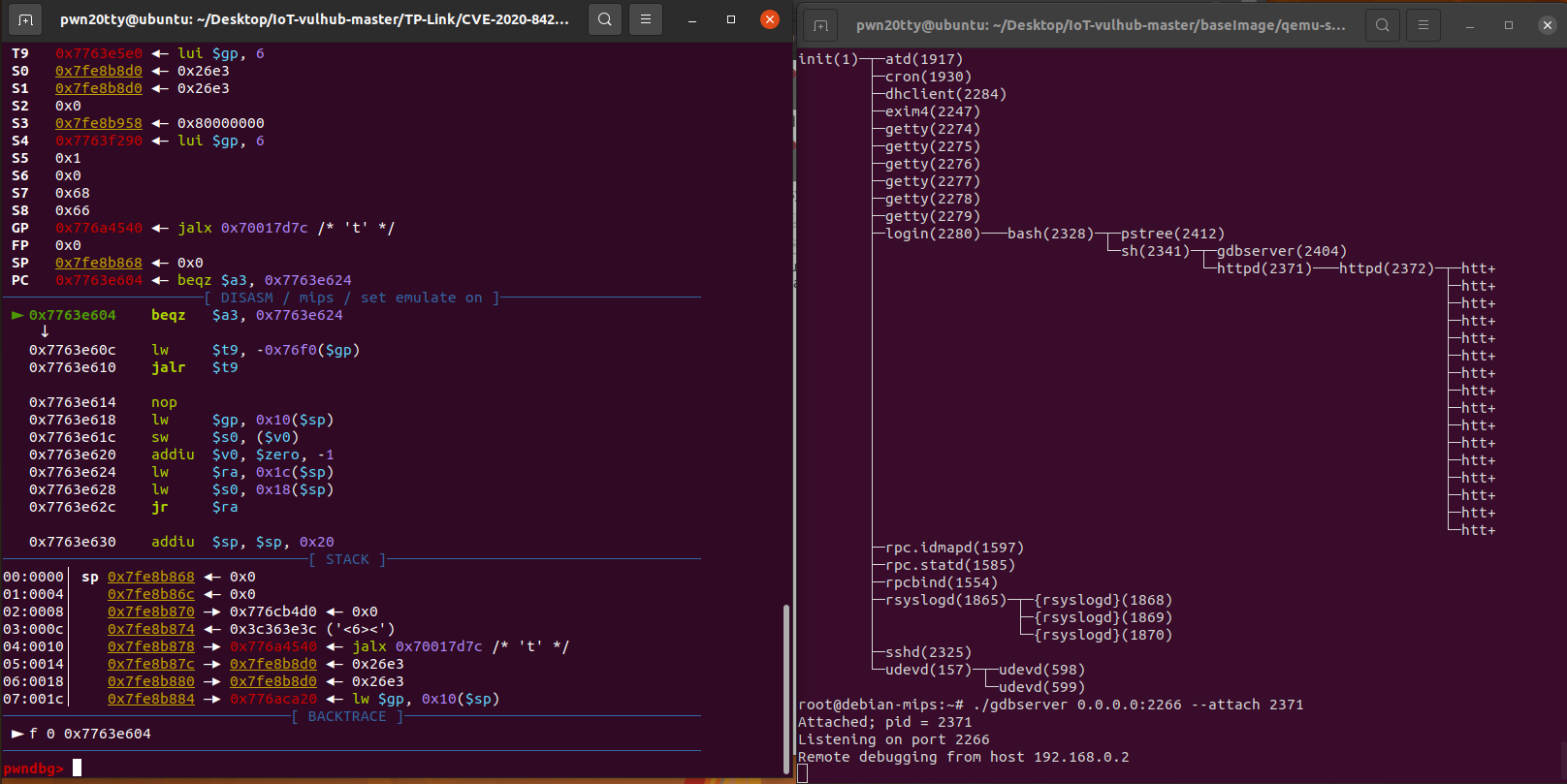
Task: Click stack address 0x7fe8b874
Action: click(x=151, y=629)
